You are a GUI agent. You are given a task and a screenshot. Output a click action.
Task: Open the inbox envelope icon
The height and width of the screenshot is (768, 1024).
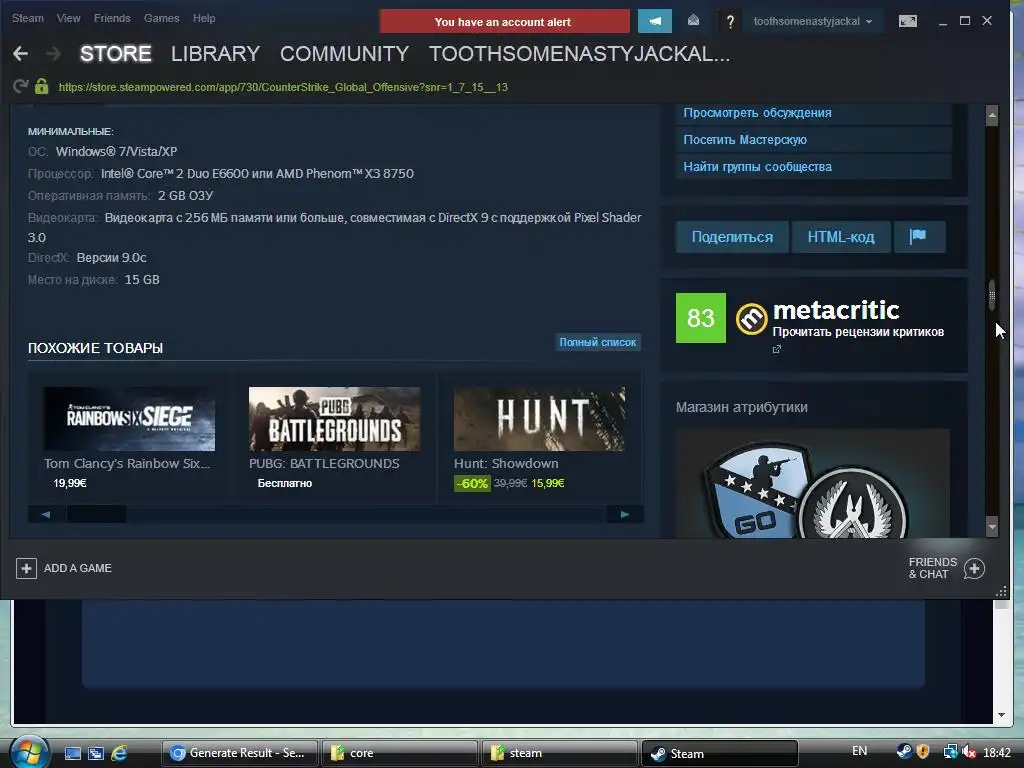[x=694, y=21]
